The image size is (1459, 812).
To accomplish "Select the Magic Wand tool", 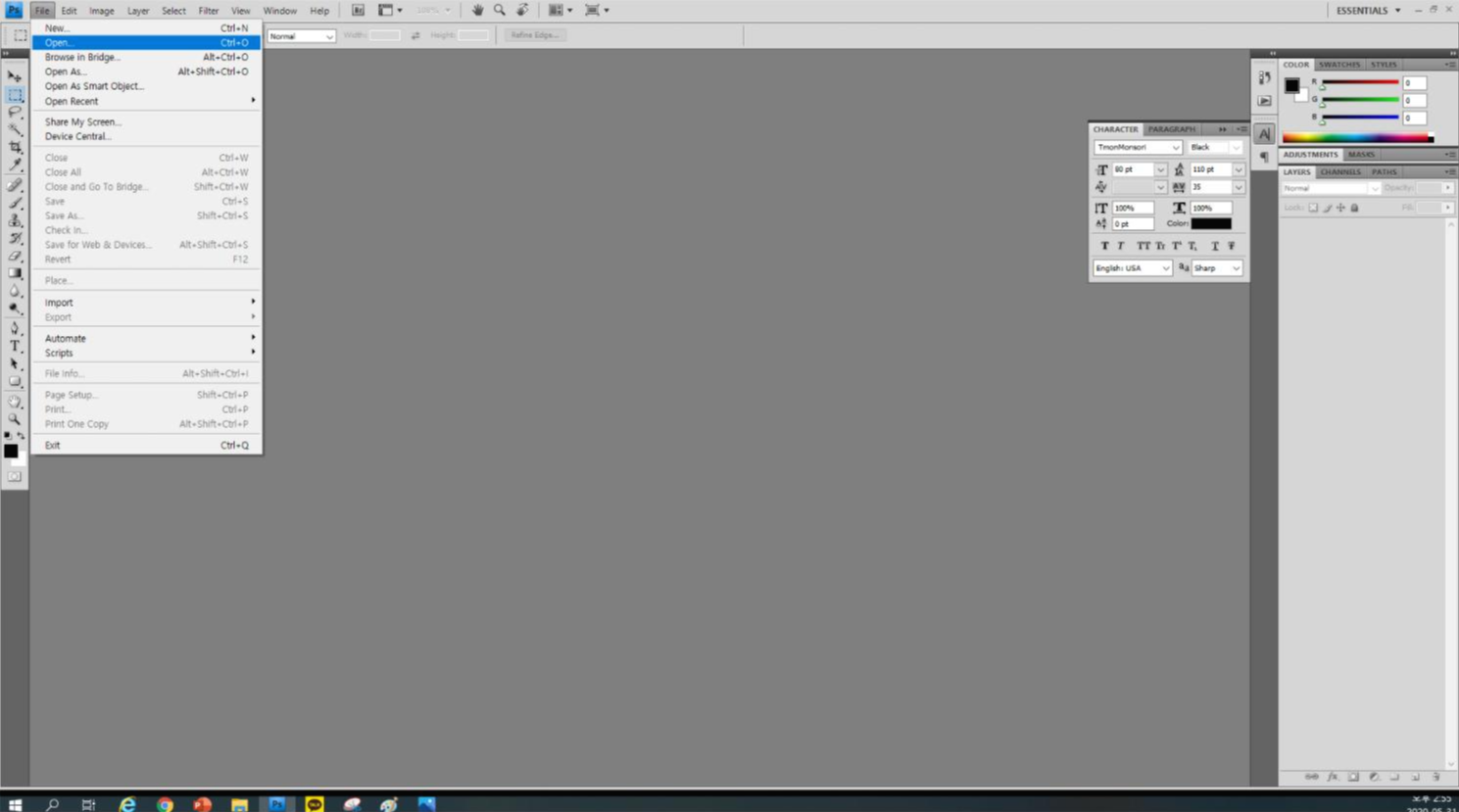I will click(x=15, y=130).
